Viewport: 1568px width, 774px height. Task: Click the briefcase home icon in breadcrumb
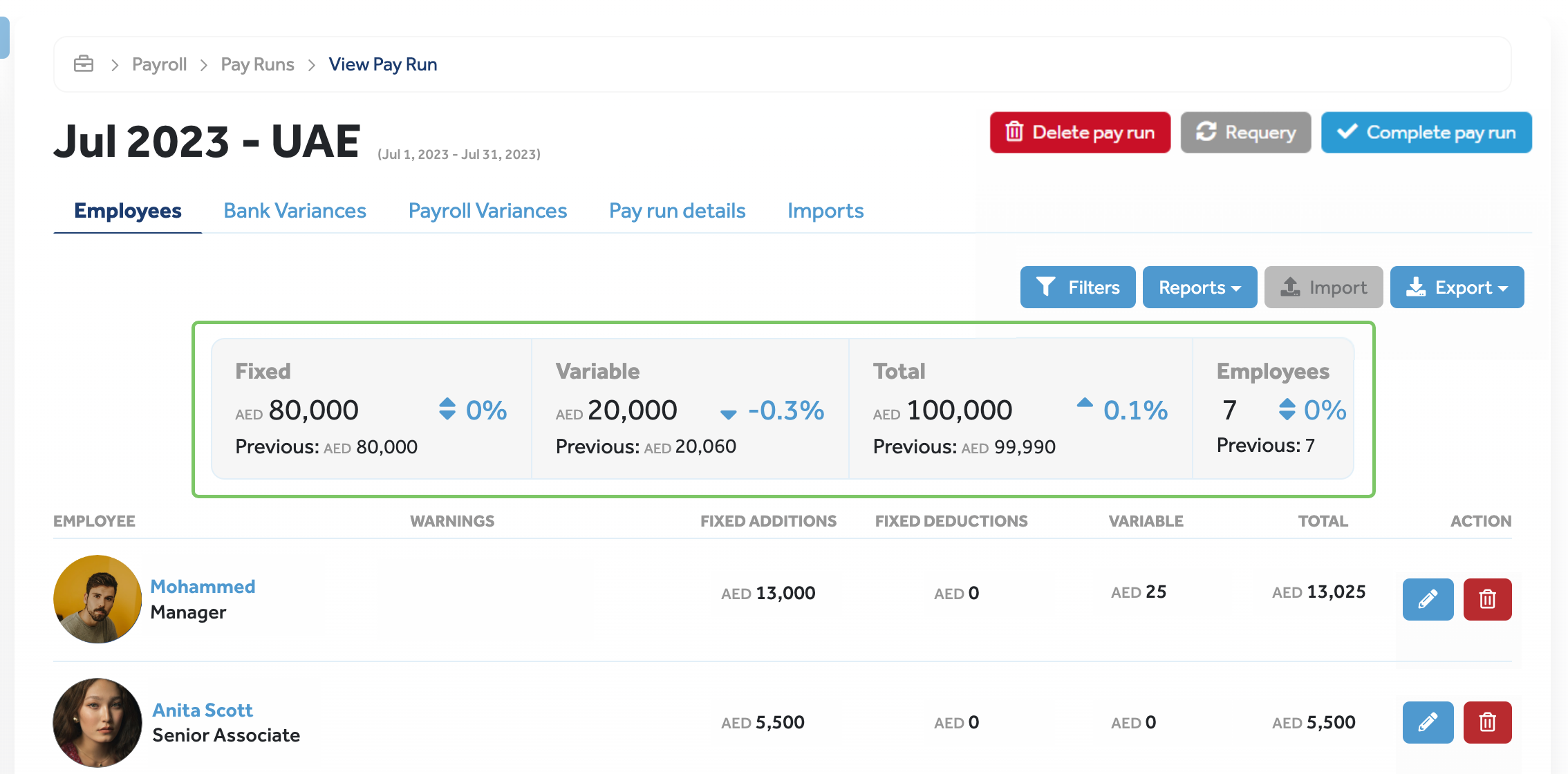(84, 64)
